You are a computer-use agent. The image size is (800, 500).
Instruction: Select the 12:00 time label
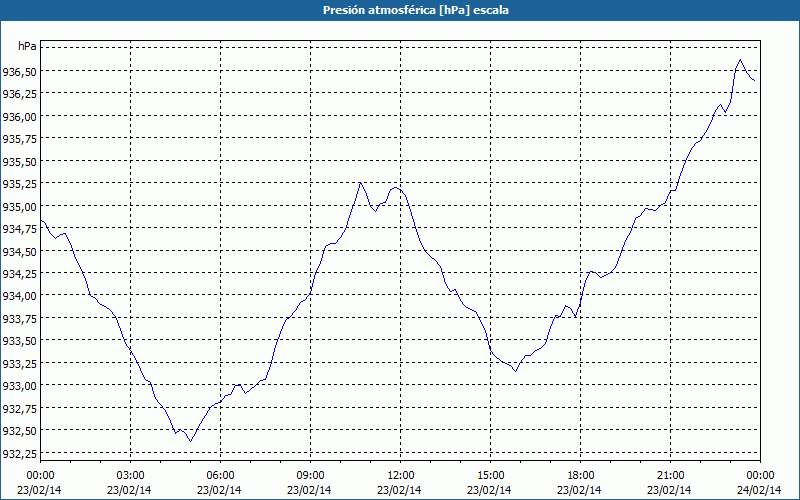[x=401, y=476]
